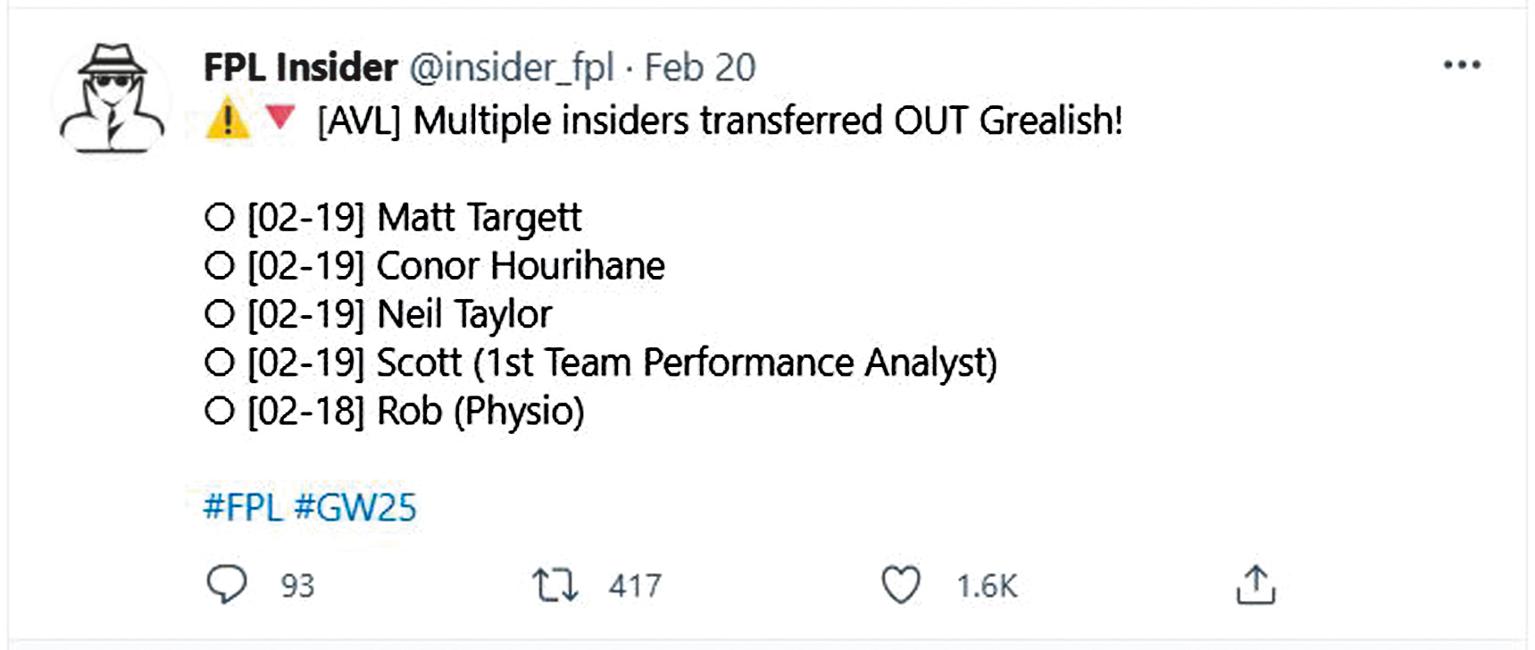The height and width of the screenshot is (650, 1535).
Task: Click the warning triangle emoji
Action: [227, 121]
